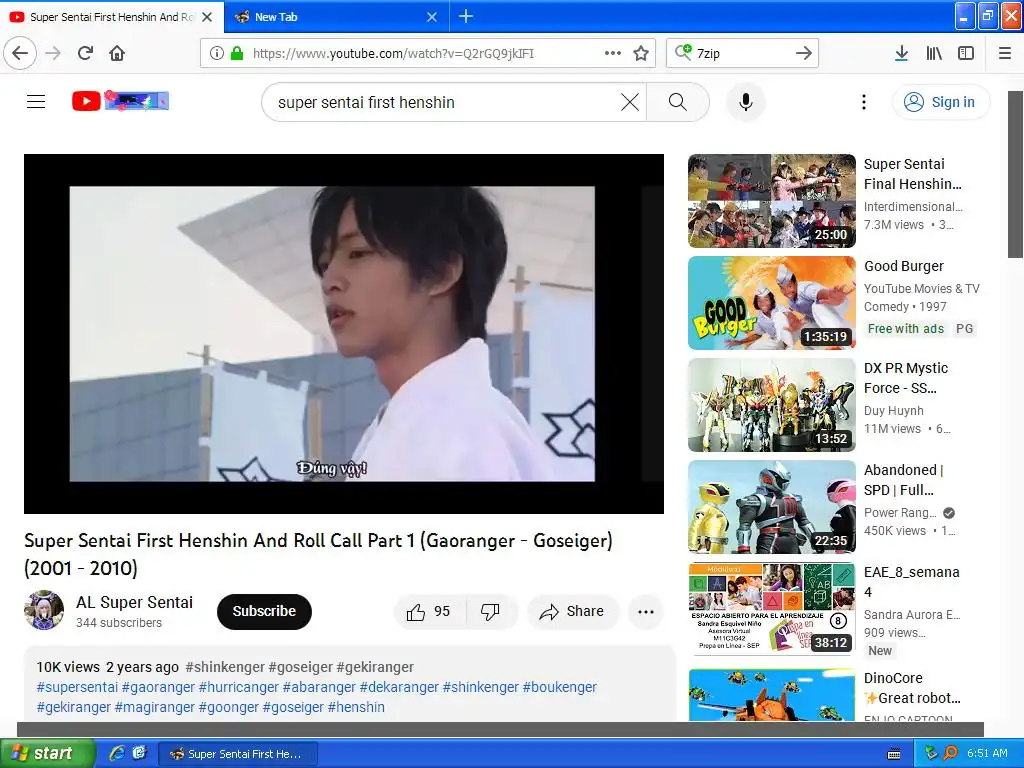Open the #dekaranger hashtag
The image size is (1024, 768).
click(x=399, y=687)
